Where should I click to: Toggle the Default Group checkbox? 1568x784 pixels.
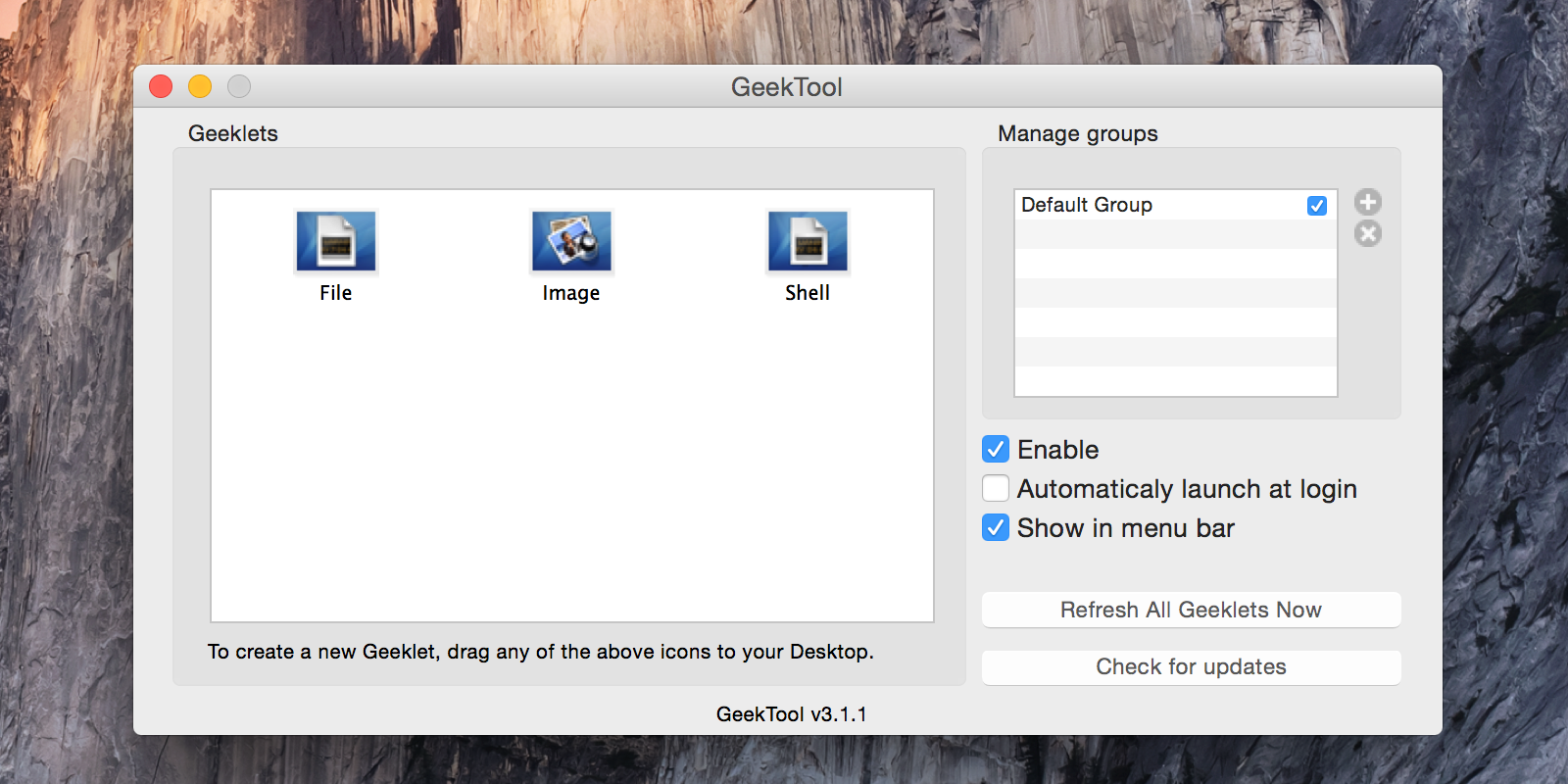[x=1317, y=206]
